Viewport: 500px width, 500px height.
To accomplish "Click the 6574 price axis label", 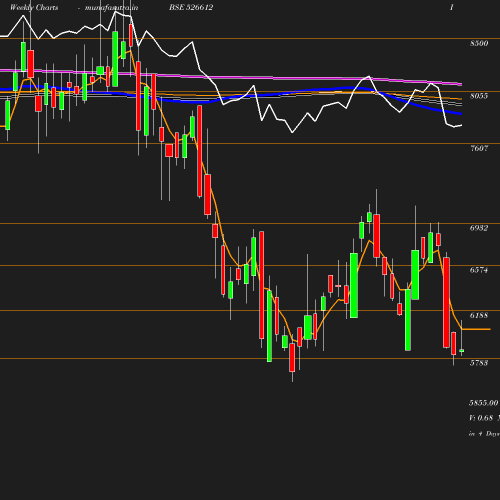I will coord(479,270).
